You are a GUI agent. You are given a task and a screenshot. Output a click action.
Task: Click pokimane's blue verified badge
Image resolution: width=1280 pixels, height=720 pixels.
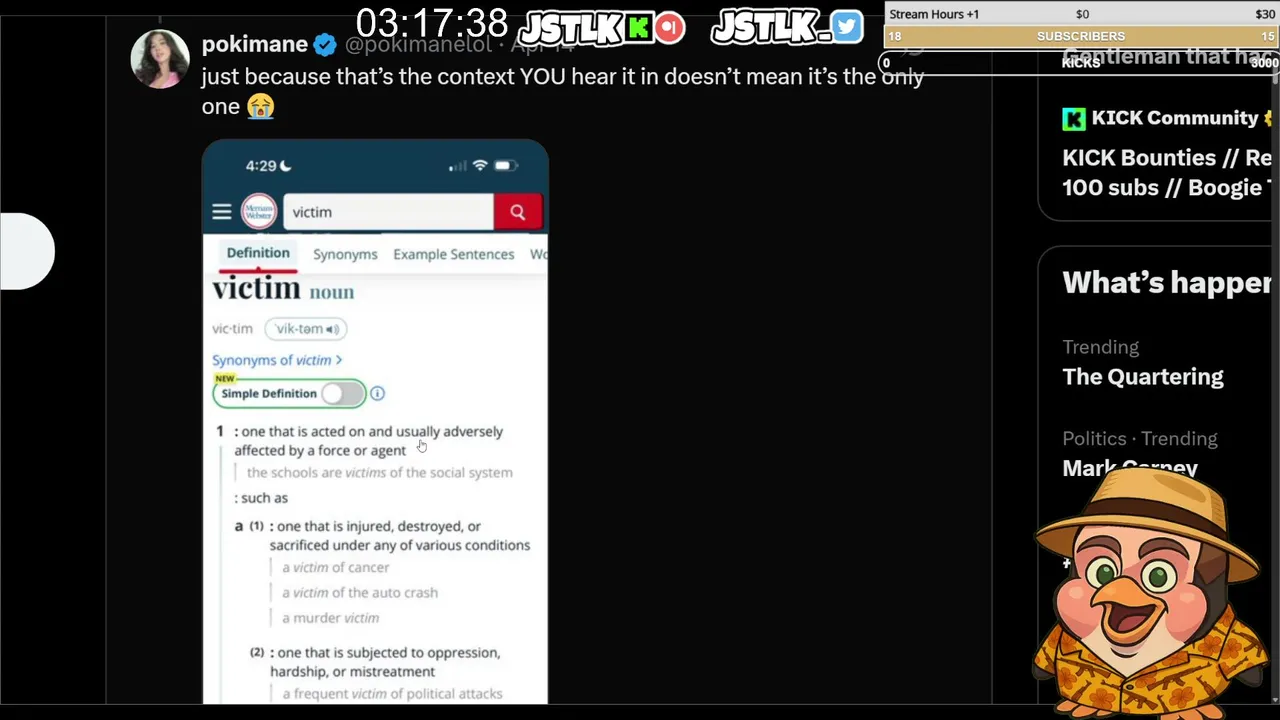pos(325,45)
